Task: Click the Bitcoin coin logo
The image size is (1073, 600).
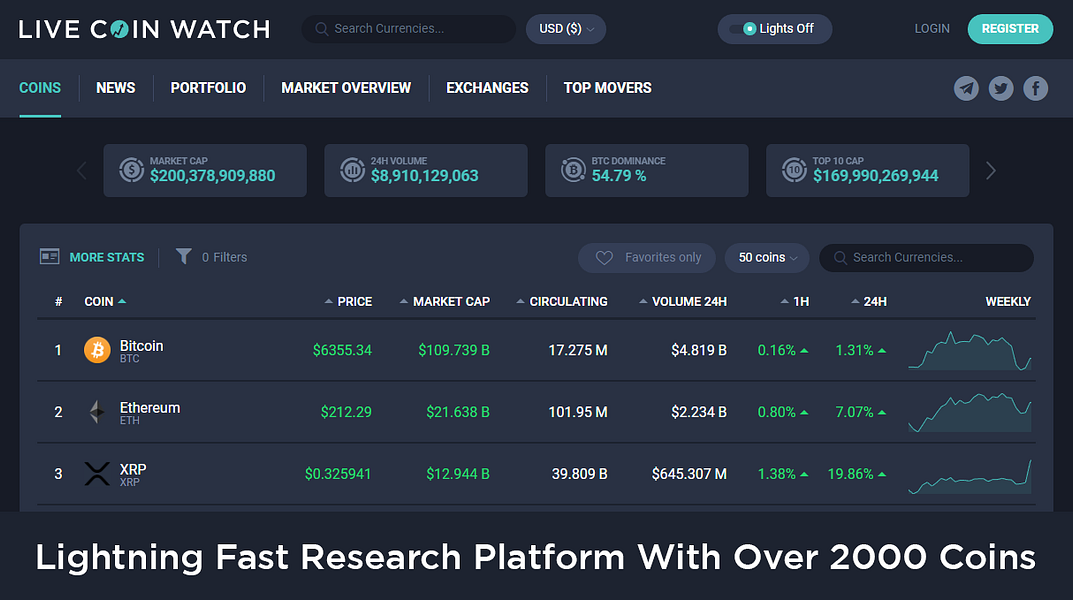Action: [97, 350]
